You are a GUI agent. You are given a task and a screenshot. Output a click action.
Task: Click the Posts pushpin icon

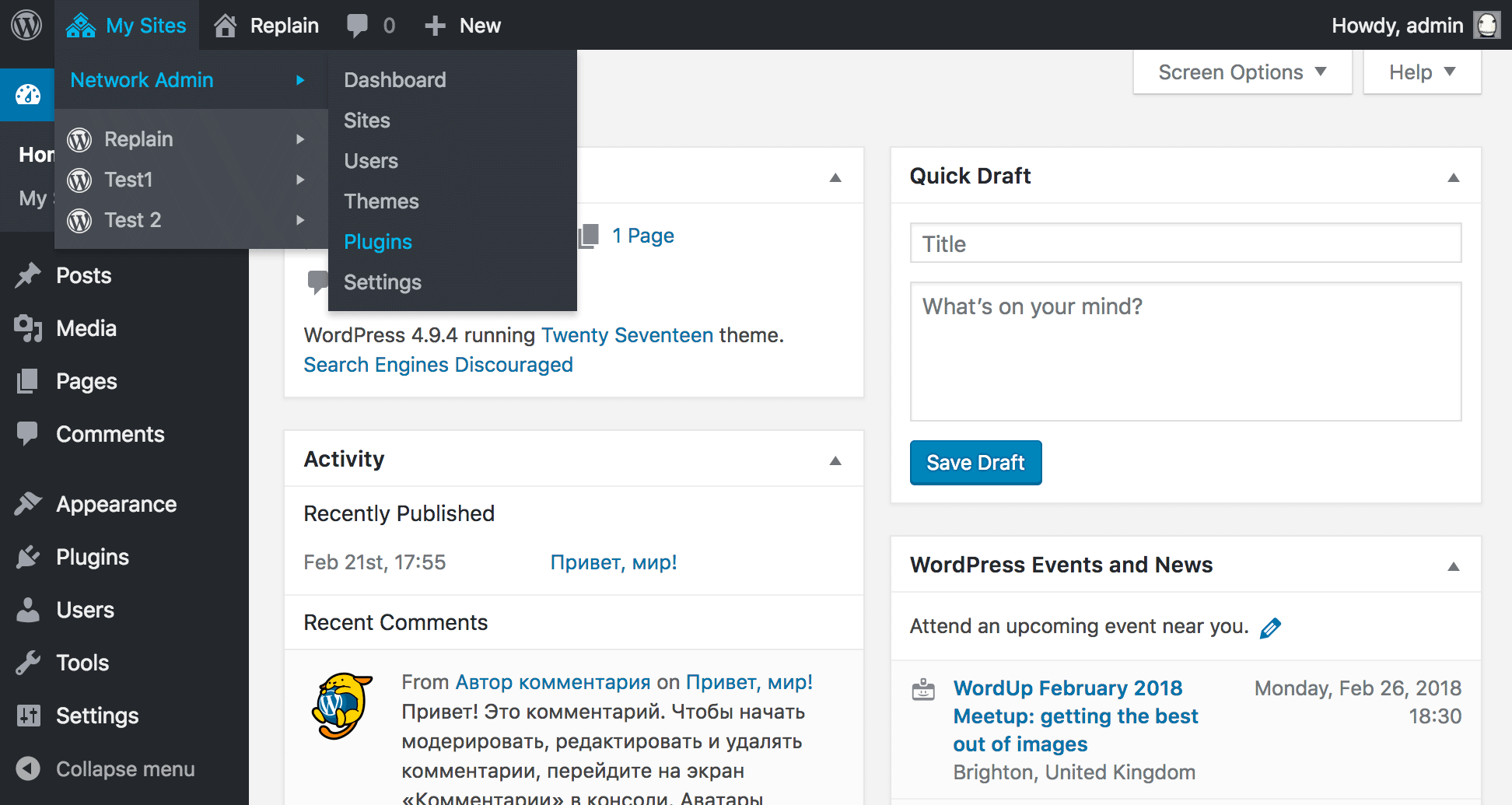(28, 275)
